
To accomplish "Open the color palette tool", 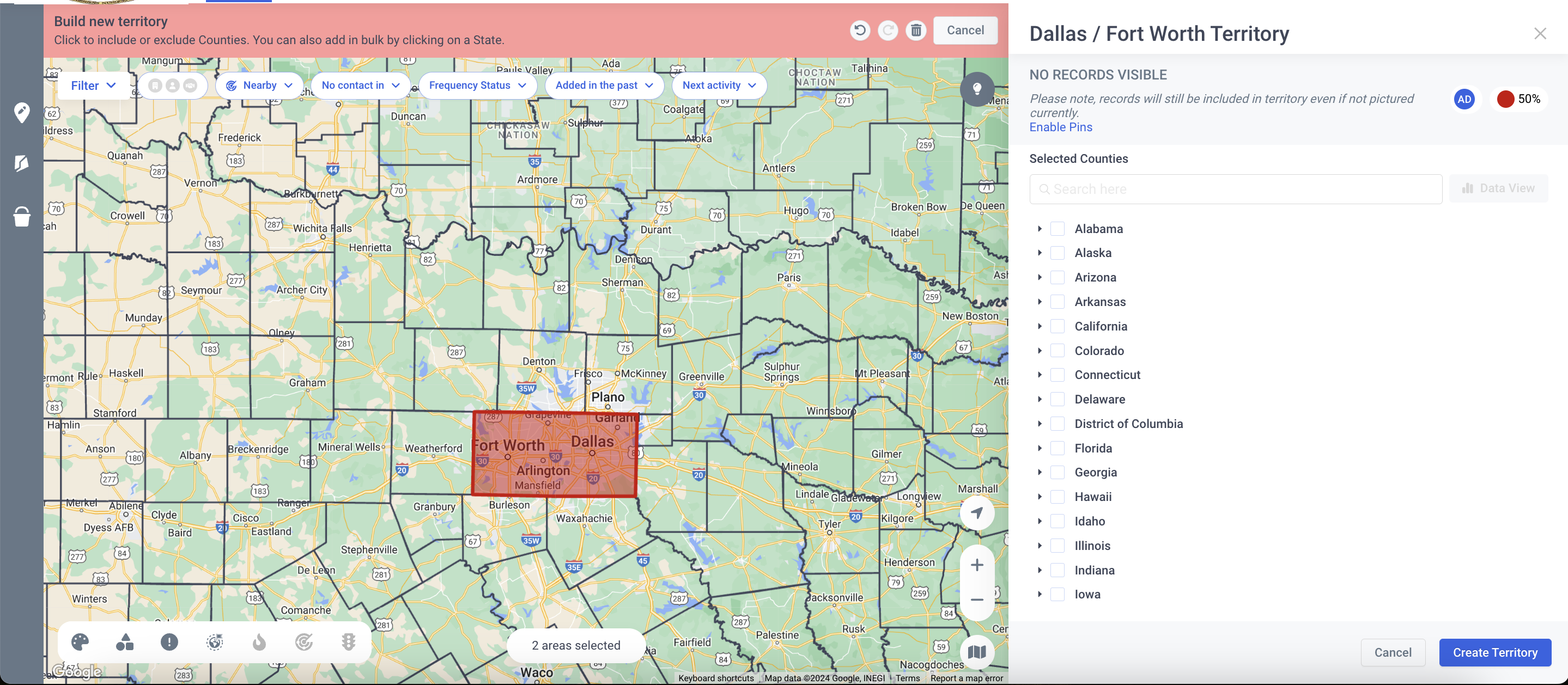I will (80, 643).
